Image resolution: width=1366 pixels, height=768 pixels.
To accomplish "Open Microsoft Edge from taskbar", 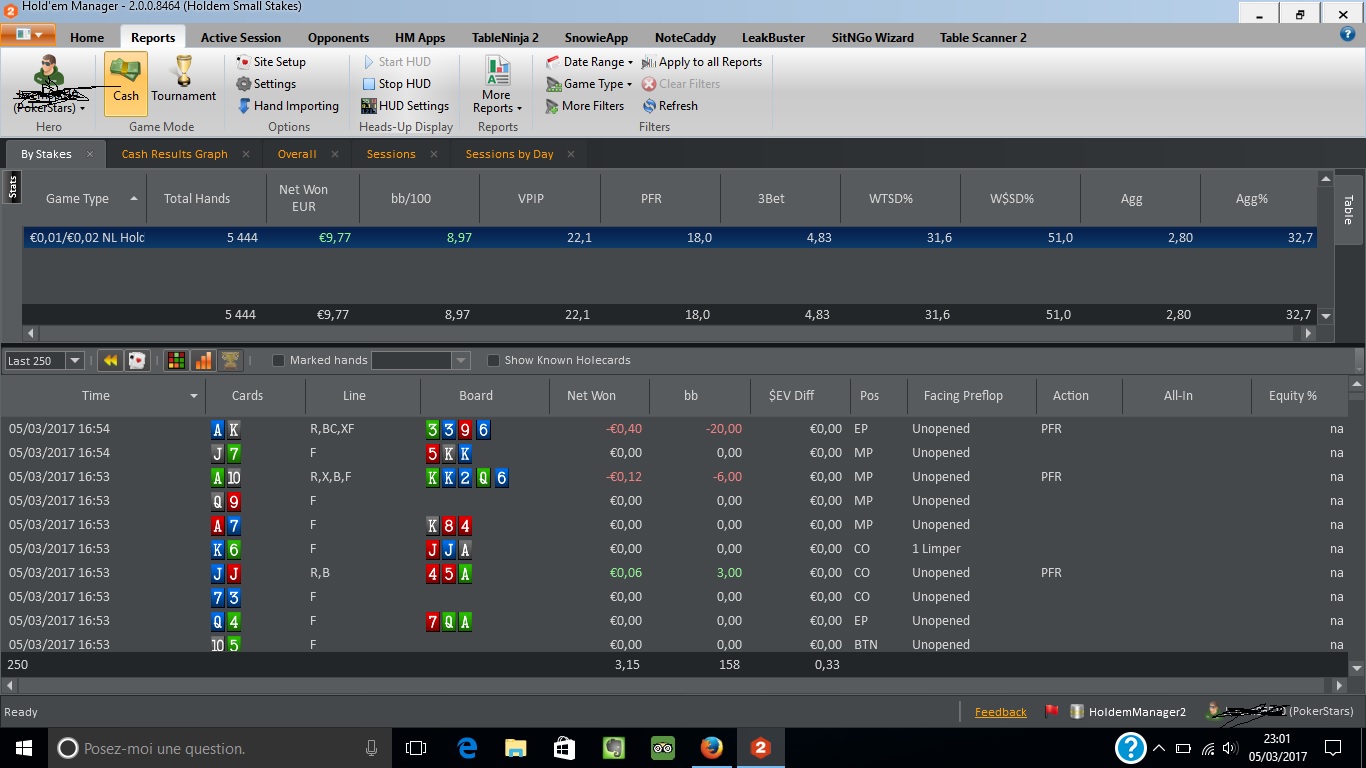I will point(467,748).
